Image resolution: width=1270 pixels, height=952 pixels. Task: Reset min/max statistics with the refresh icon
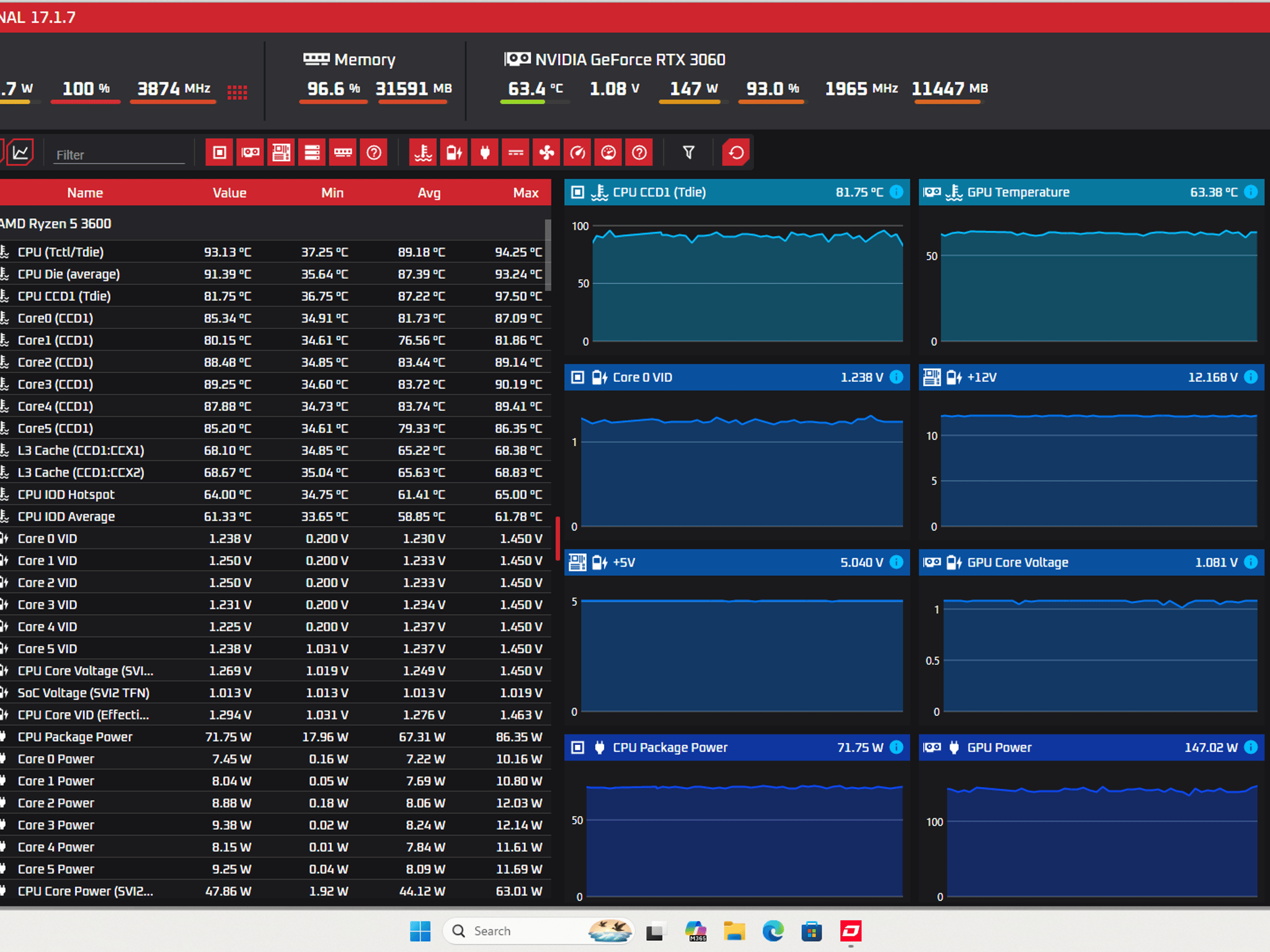point(736,152)
